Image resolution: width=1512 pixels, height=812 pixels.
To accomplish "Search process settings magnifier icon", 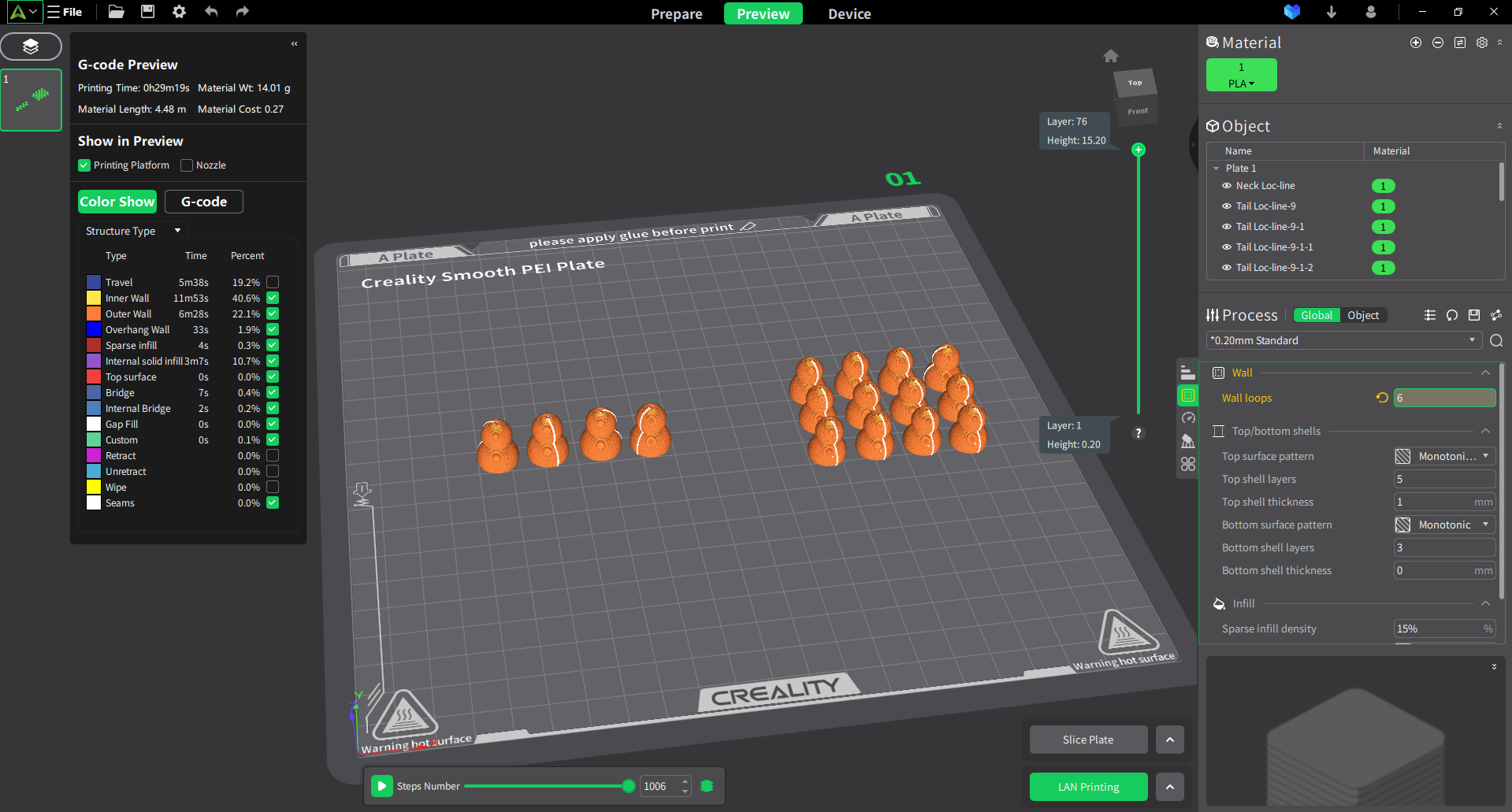I will click(x=1496, y=340).
